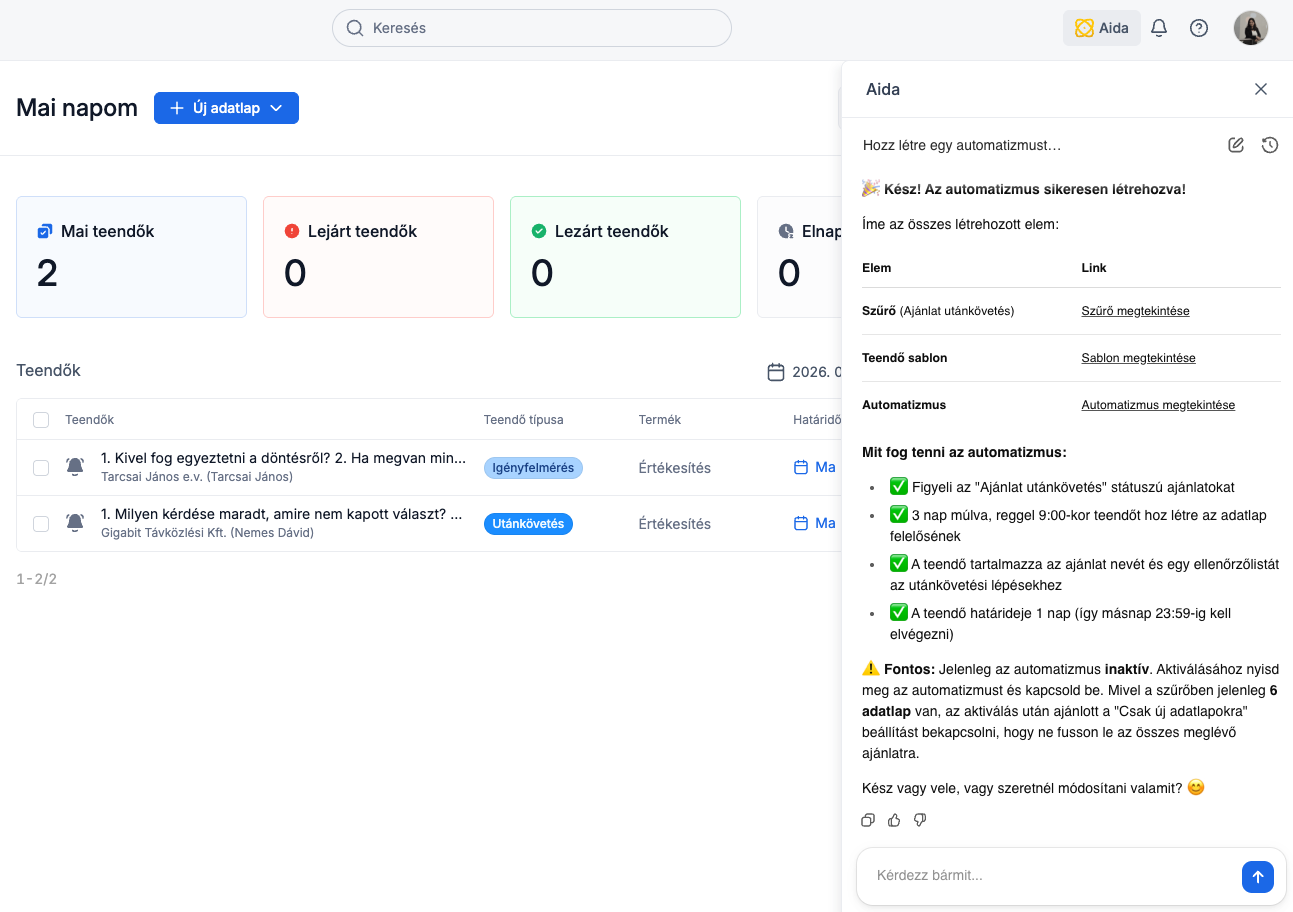
Task: Check the Gigabit Távközlési Kft. task checkbox
Action: pyautogui.click(x=41, y=523)
